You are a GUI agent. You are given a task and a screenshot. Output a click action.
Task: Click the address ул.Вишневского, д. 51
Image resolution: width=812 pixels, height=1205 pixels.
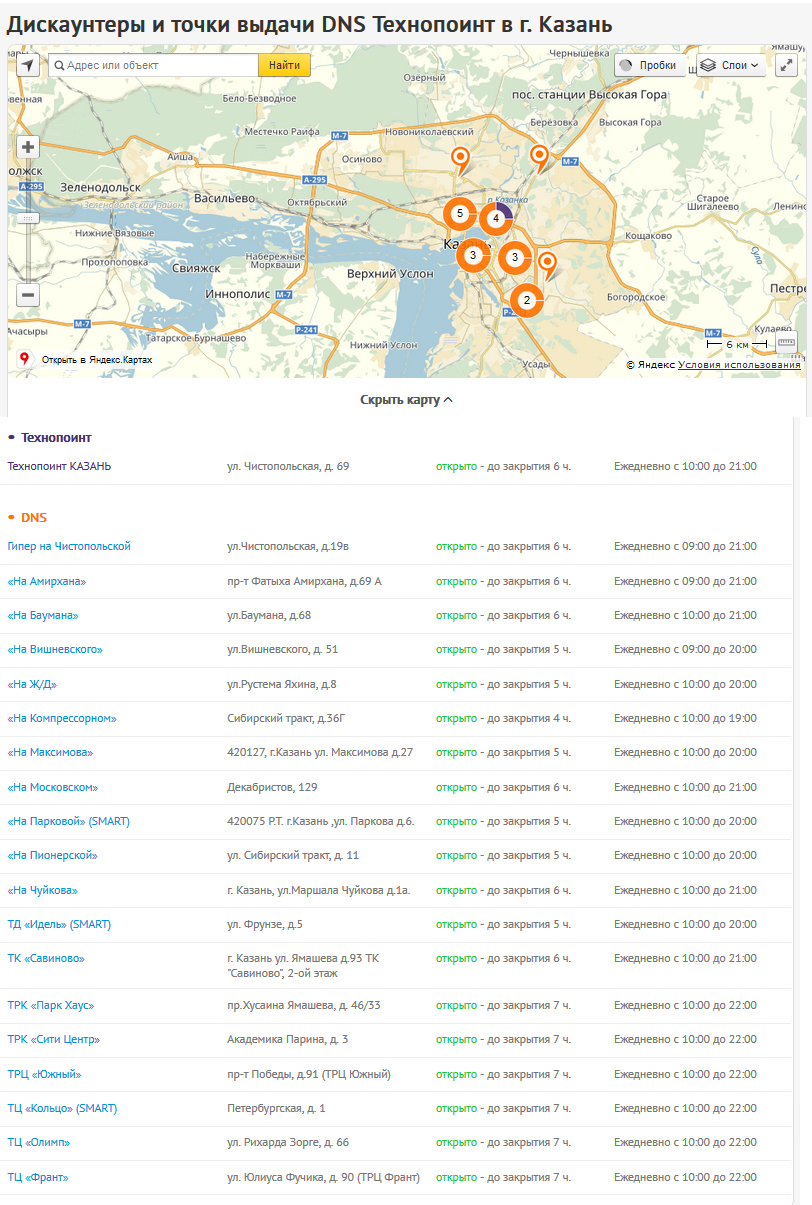click(283, 649)
